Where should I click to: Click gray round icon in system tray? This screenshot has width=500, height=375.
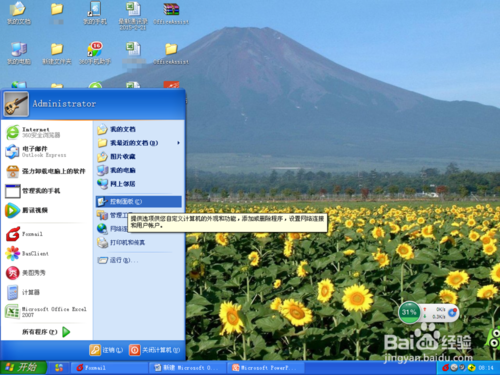(454, 368)
